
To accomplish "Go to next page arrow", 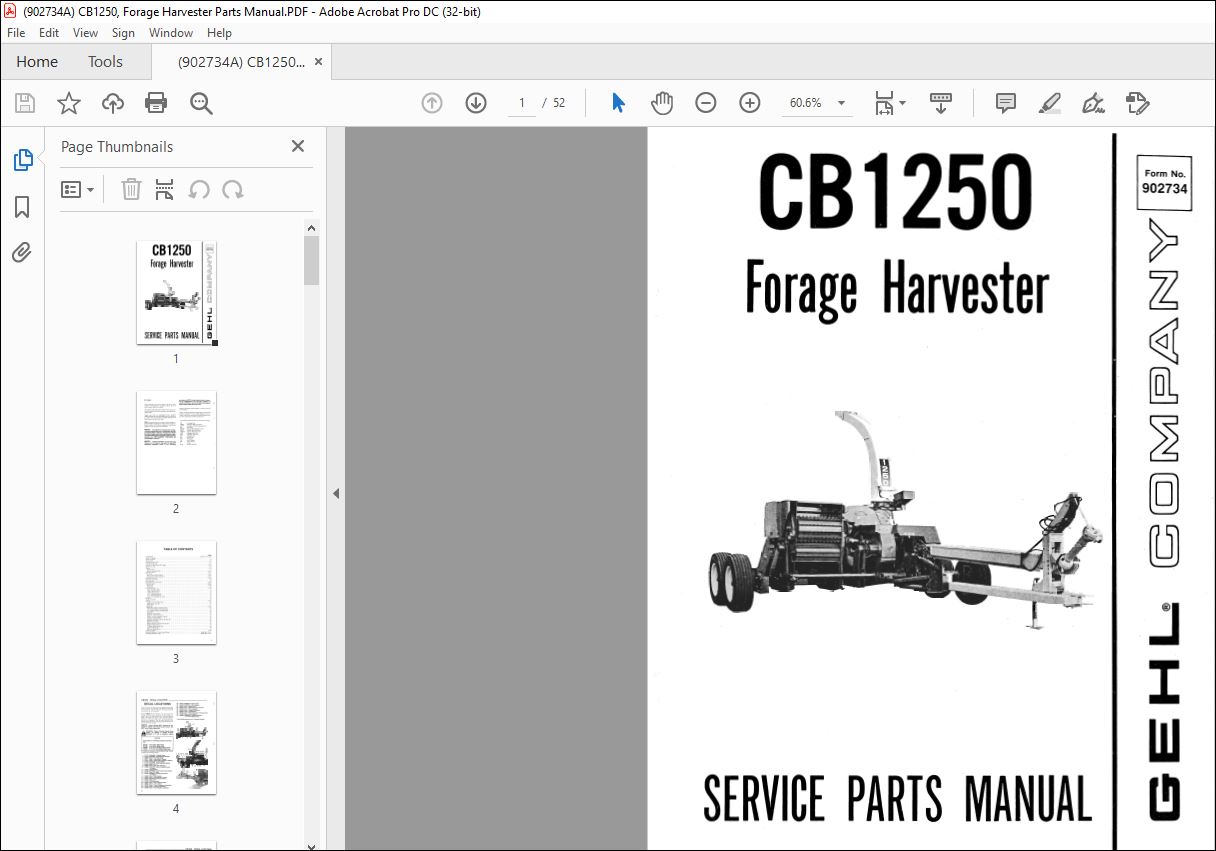I will (x=476, y=103).
